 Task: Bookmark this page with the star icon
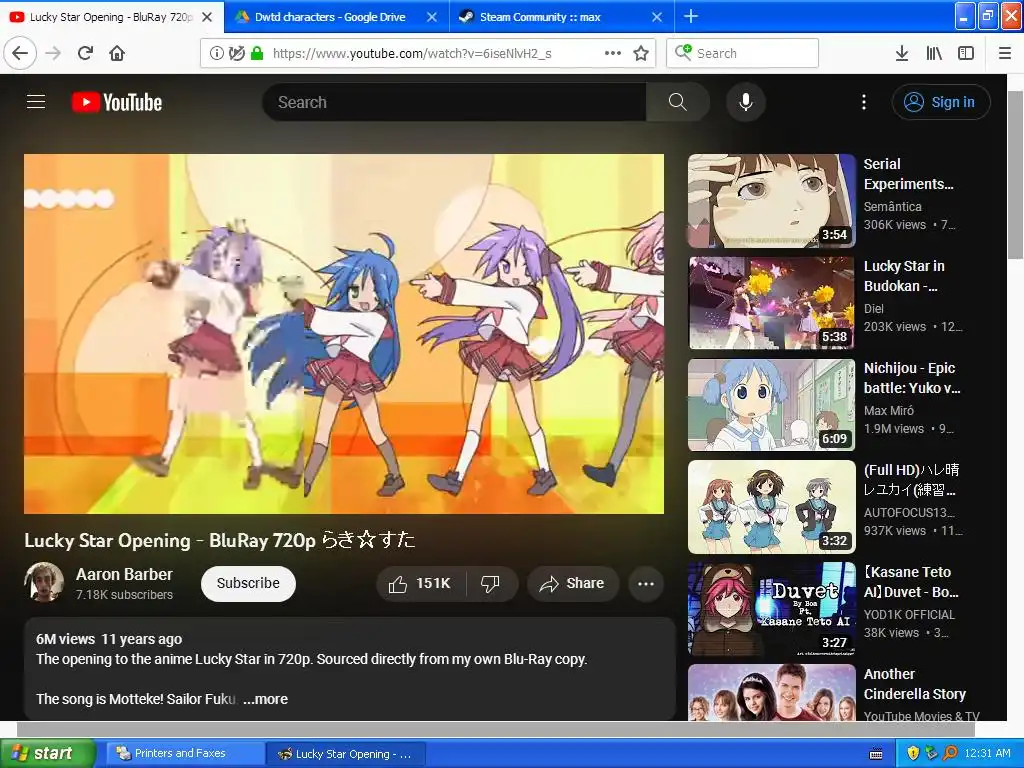(x=641, y=53)
